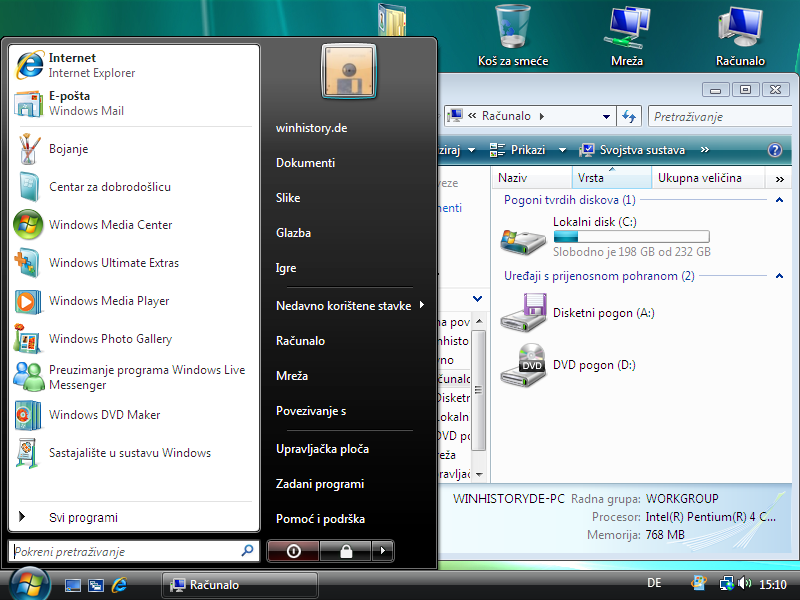Click the power button in Start menu
The width and height of the screenshot is (800, 600).
(x=293, y=551)
